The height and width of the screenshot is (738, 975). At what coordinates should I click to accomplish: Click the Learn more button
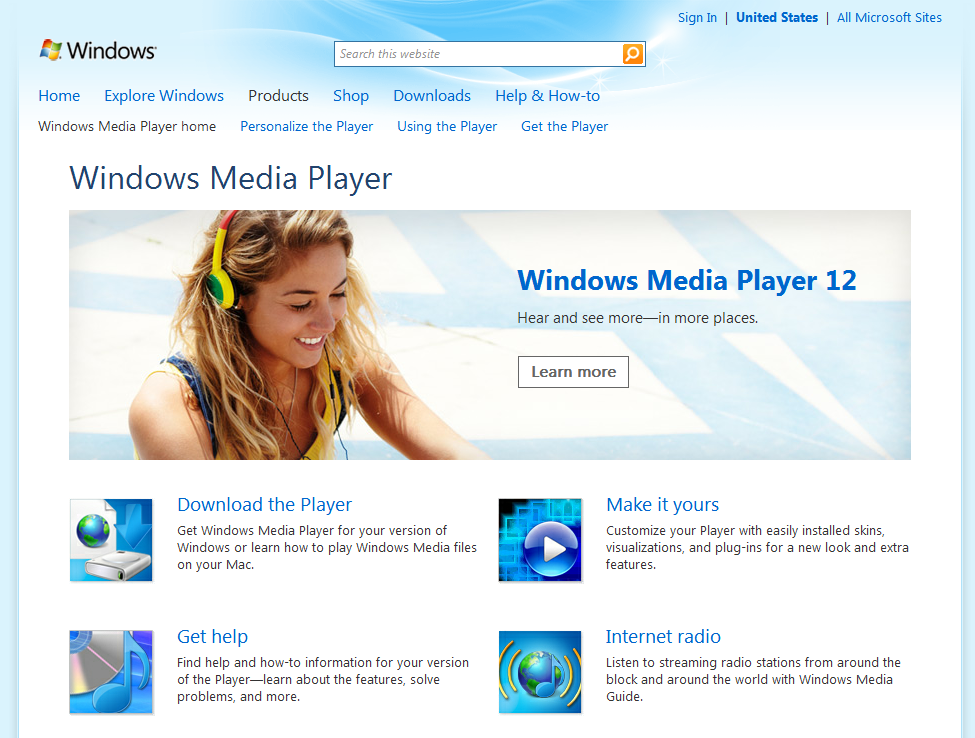click(x=573, y=372)
